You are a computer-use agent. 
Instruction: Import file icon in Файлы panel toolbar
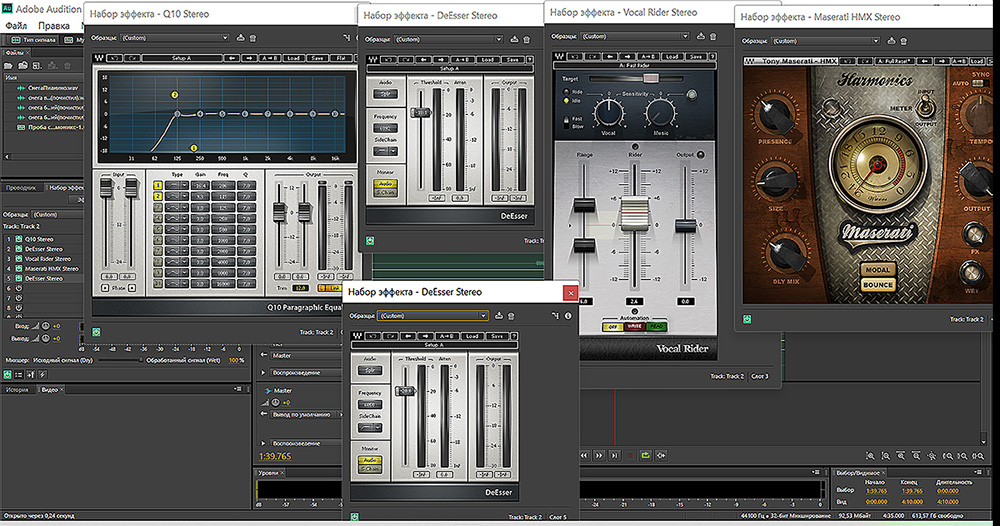pyautogui.click(x=22, y=65)
